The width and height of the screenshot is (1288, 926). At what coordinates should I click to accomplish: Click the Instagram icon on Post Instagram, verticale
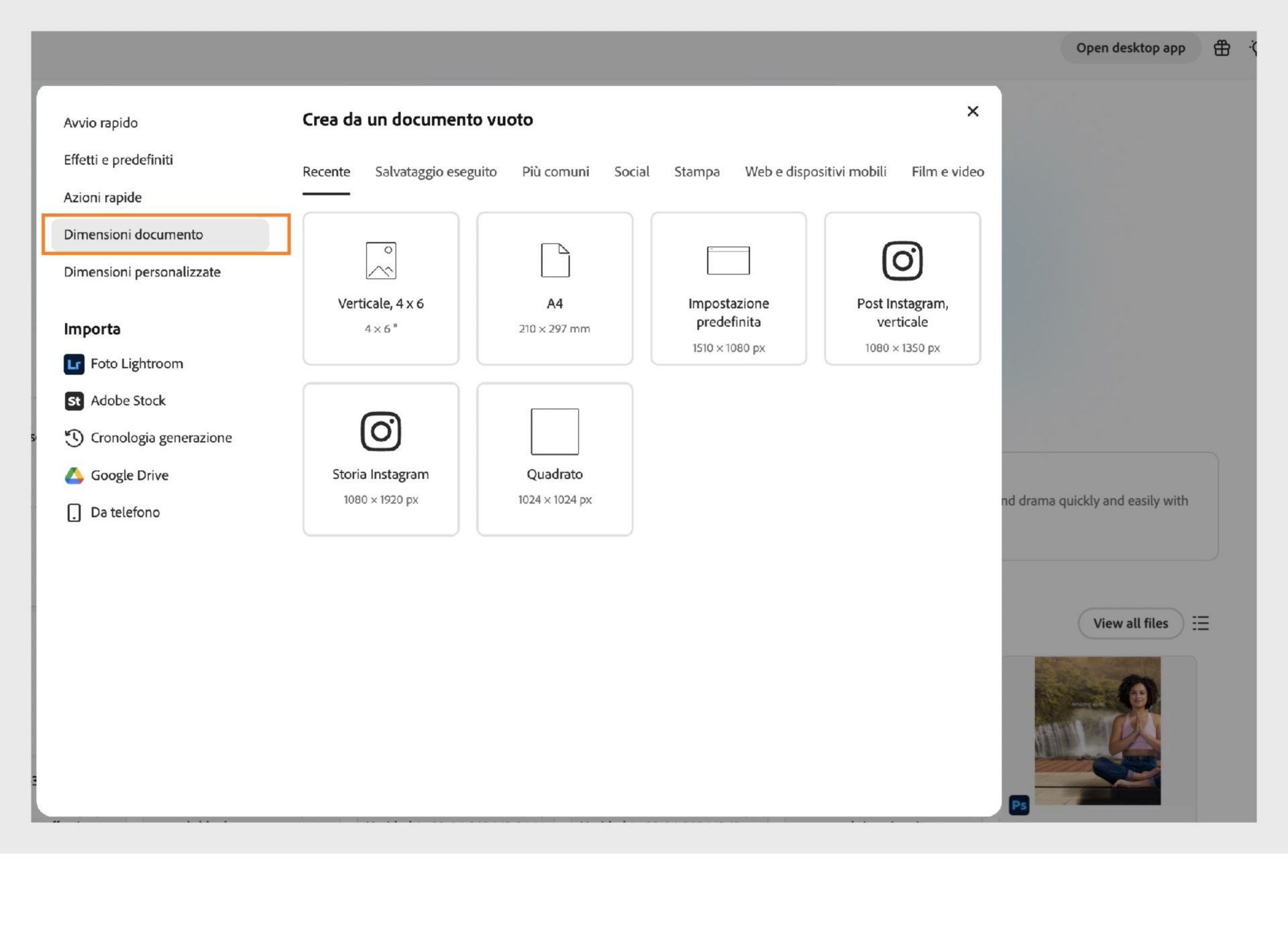902,260
